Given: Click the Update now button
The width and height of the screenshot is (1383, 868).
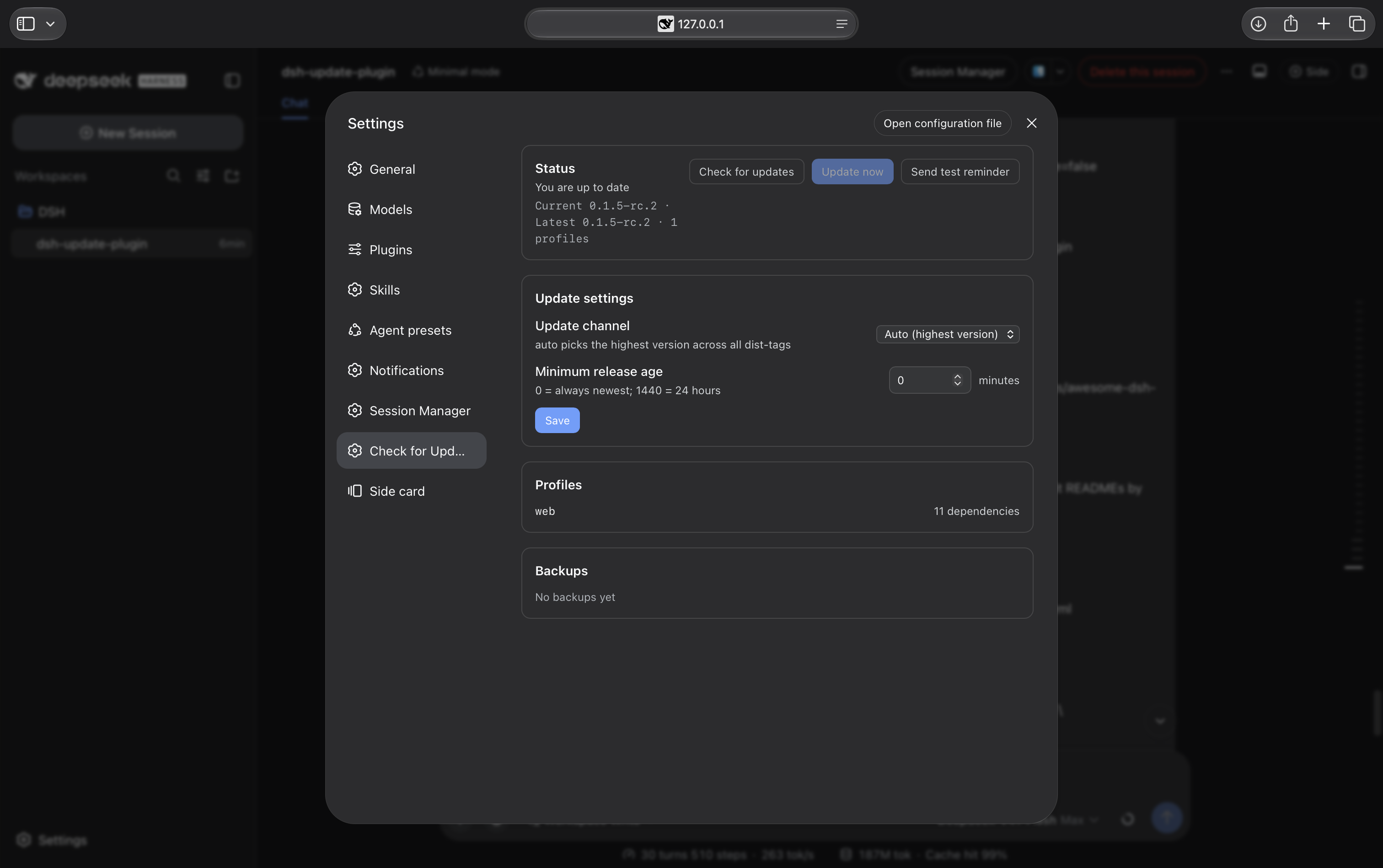Looking at the screenshot, I should 852,171.
